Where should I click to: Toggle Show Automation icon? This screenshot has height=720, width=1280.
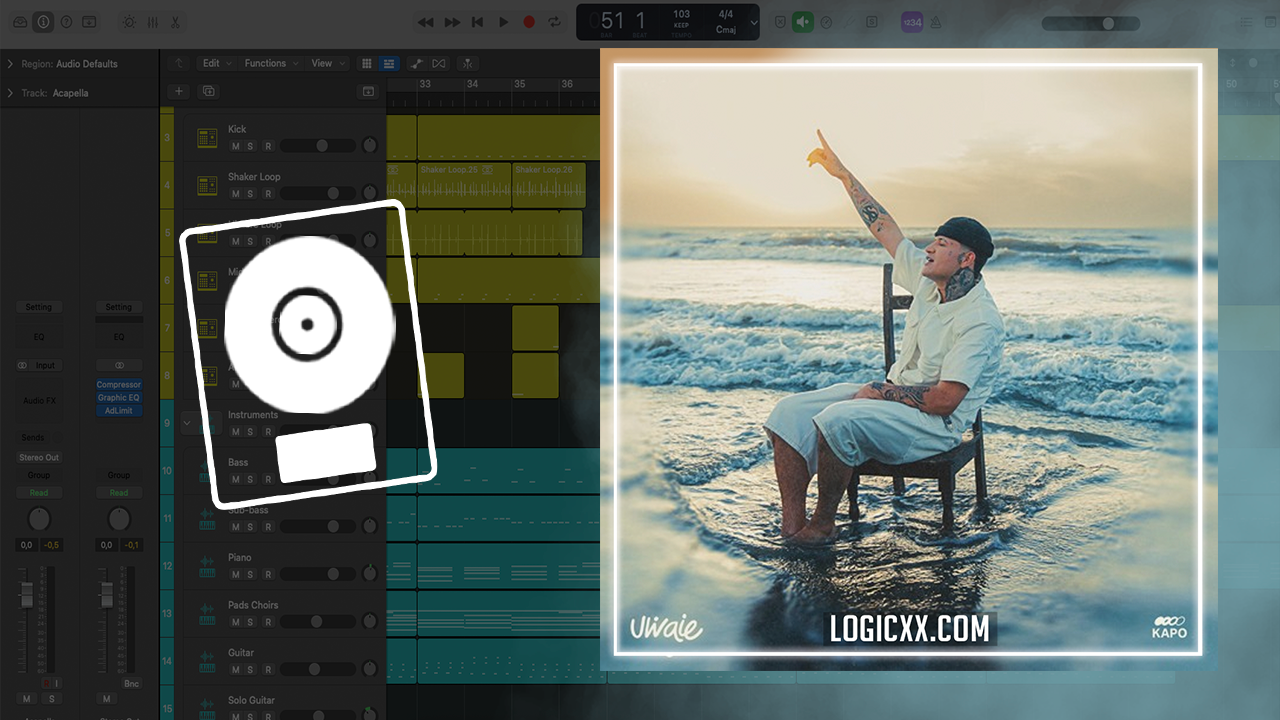(416, 63)
